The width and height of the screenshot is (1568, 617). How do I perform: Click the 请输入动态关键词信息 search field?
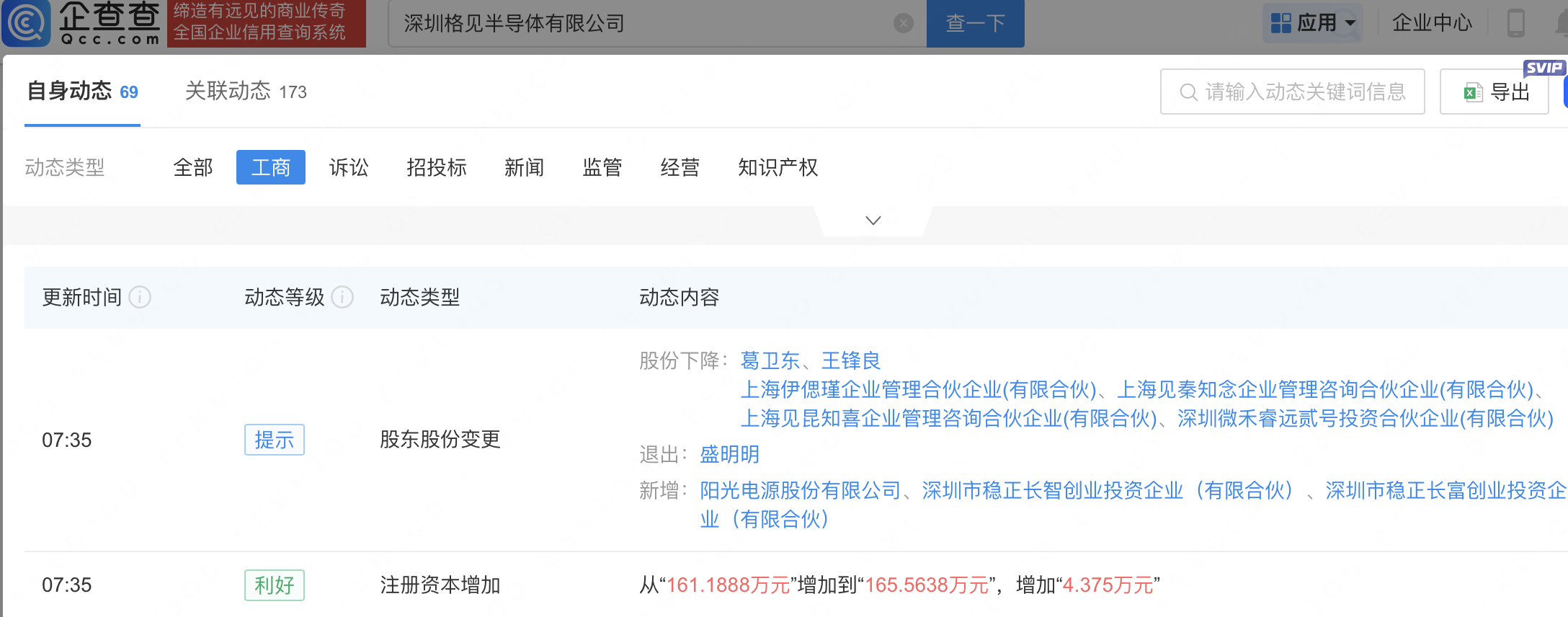click(1305, 92)
